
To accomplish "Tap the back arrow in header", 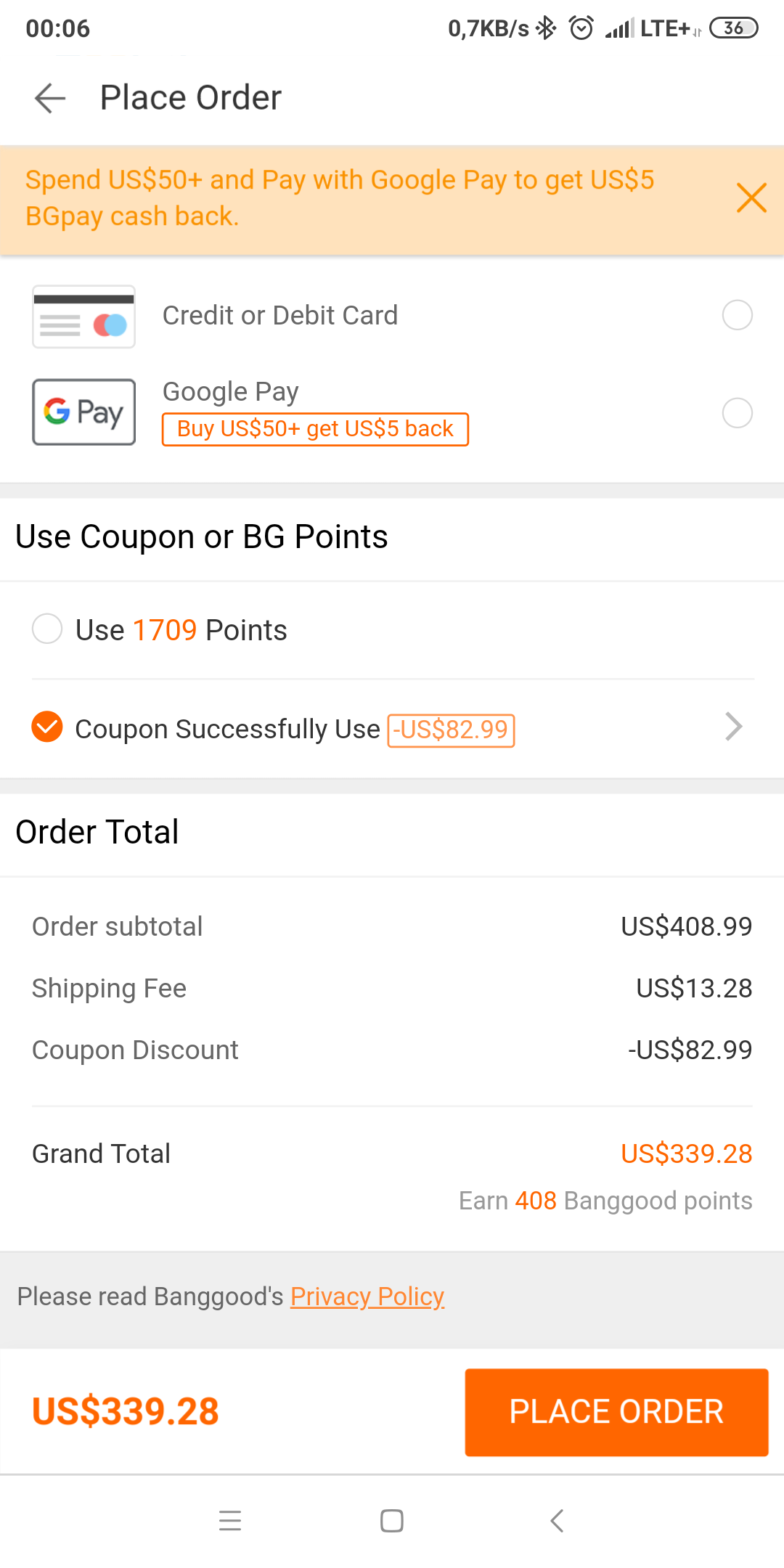I will [50, 98].
